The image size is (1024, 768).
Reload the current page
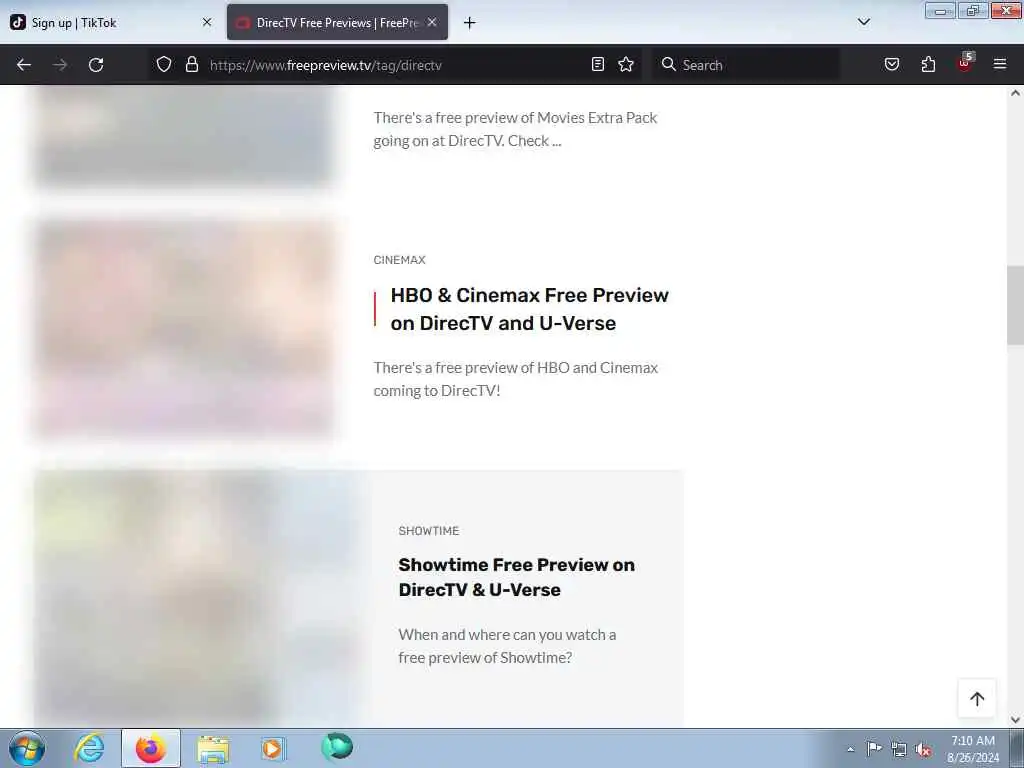tap(96, 65)
